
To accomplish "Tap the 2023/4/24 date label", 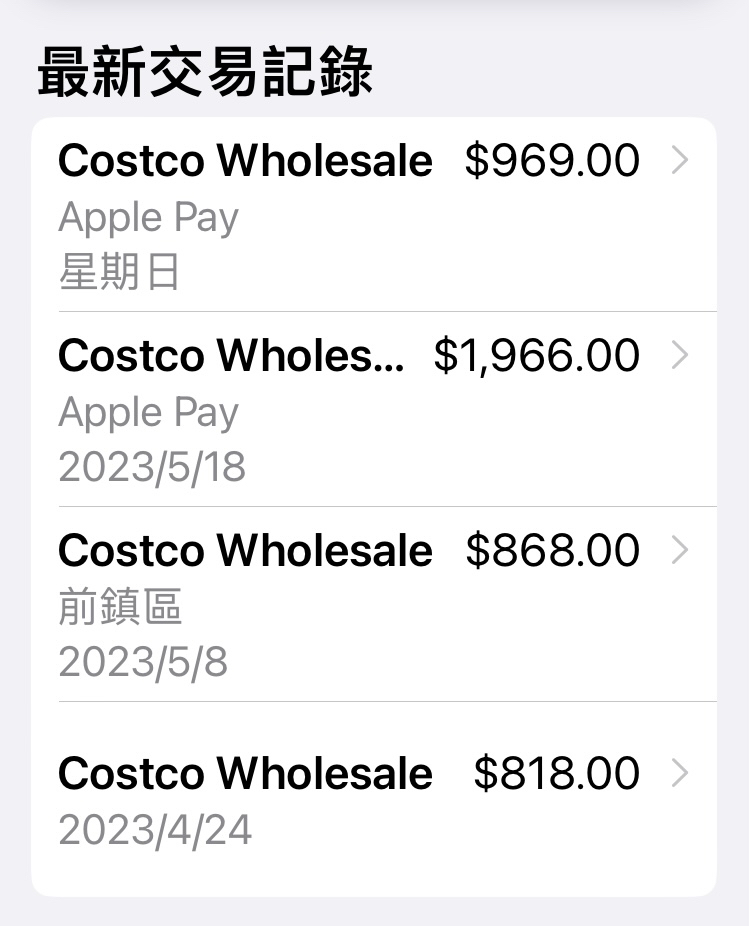I will coord(155,830).
